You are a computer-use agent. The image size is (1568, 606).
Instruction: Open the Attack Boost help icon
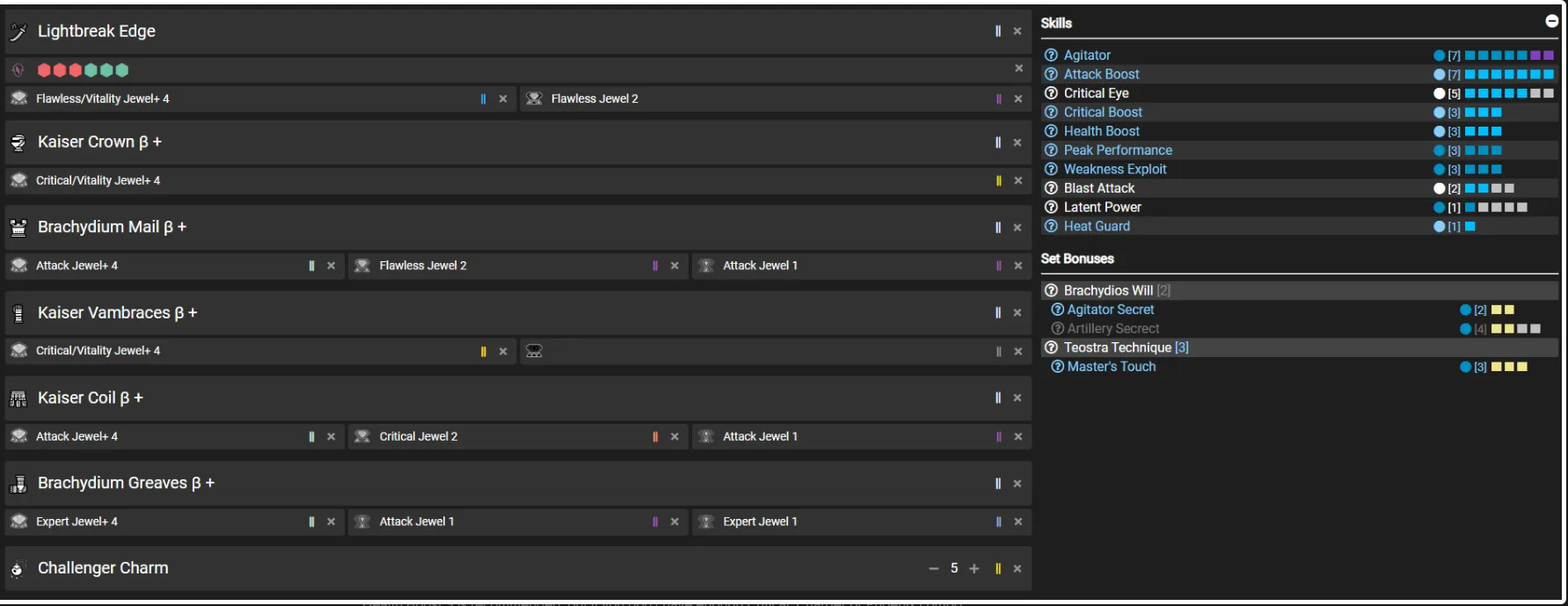tap(1051, 74)
